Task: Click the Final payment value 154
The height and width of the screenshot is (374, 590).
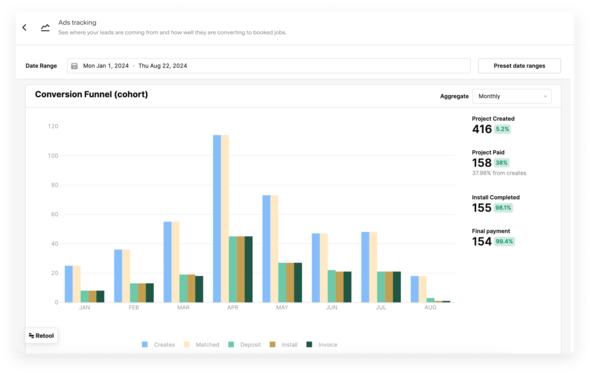Action: (x=482, y=242)
